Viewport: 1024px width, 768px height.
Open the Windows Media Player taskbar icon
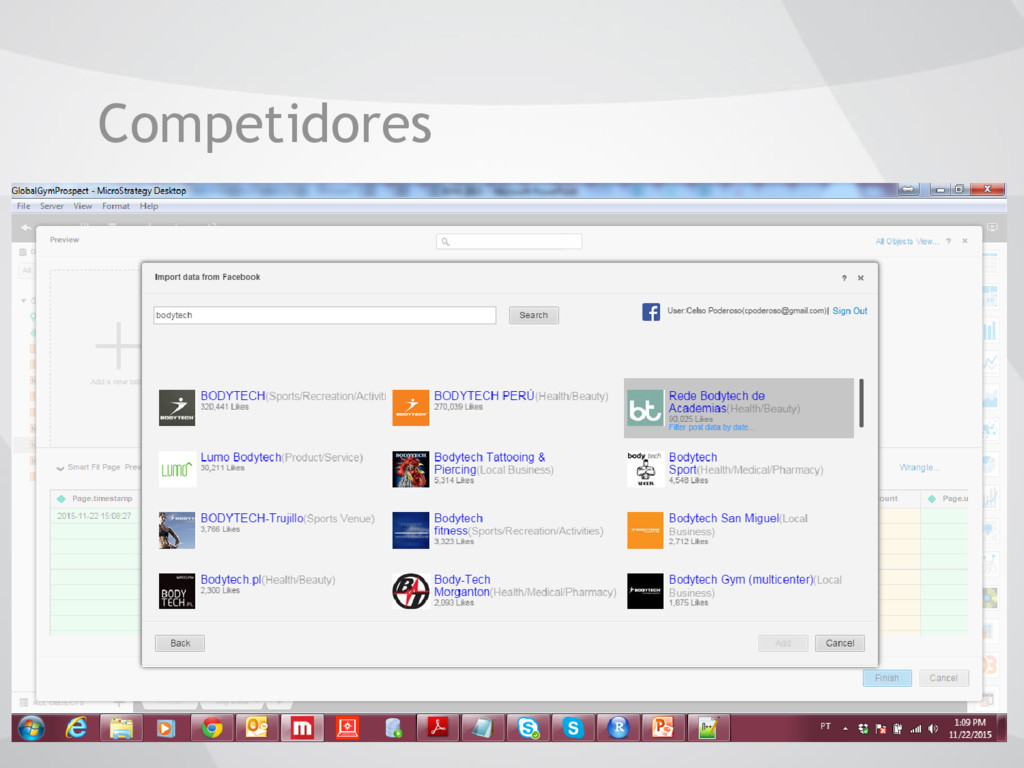(166, 728)
